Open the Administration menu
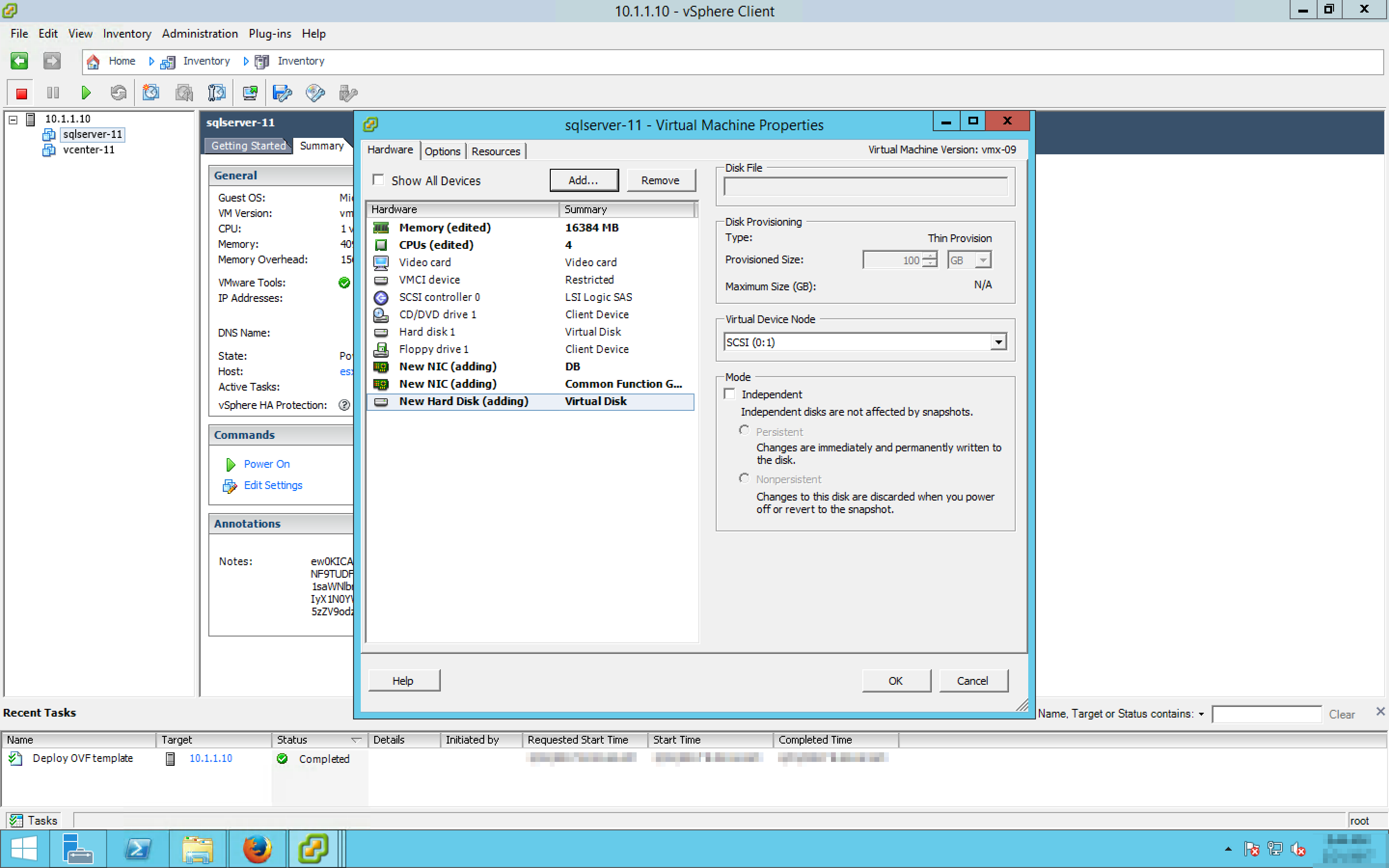Screen dimensions: 1389x868 coord(200,34)
